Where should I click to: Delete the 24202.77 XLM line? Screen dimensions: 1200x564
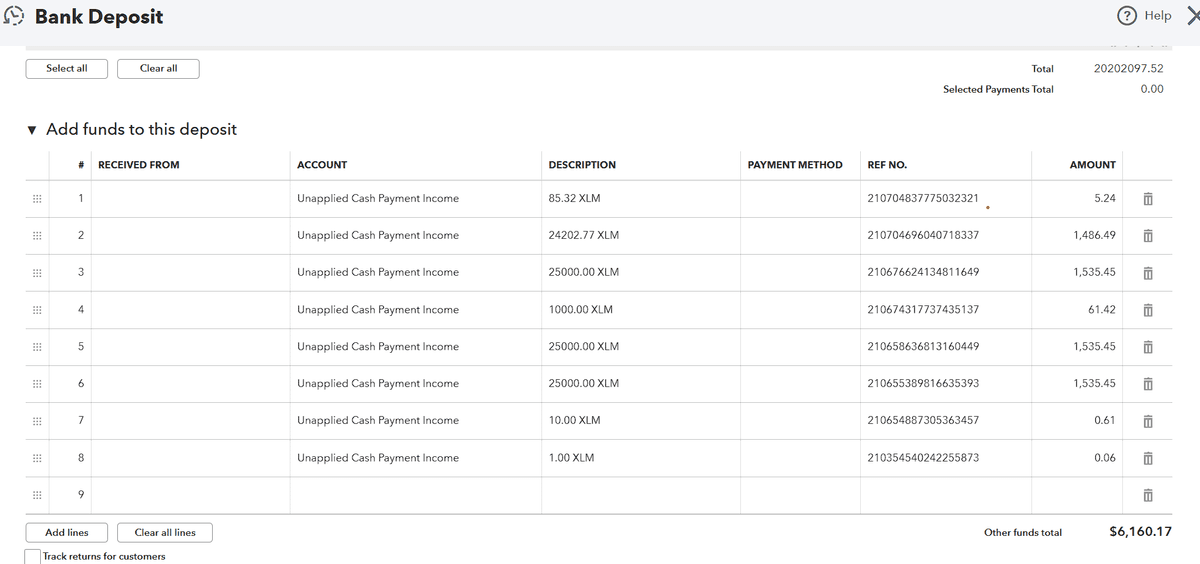(1148, 236)
